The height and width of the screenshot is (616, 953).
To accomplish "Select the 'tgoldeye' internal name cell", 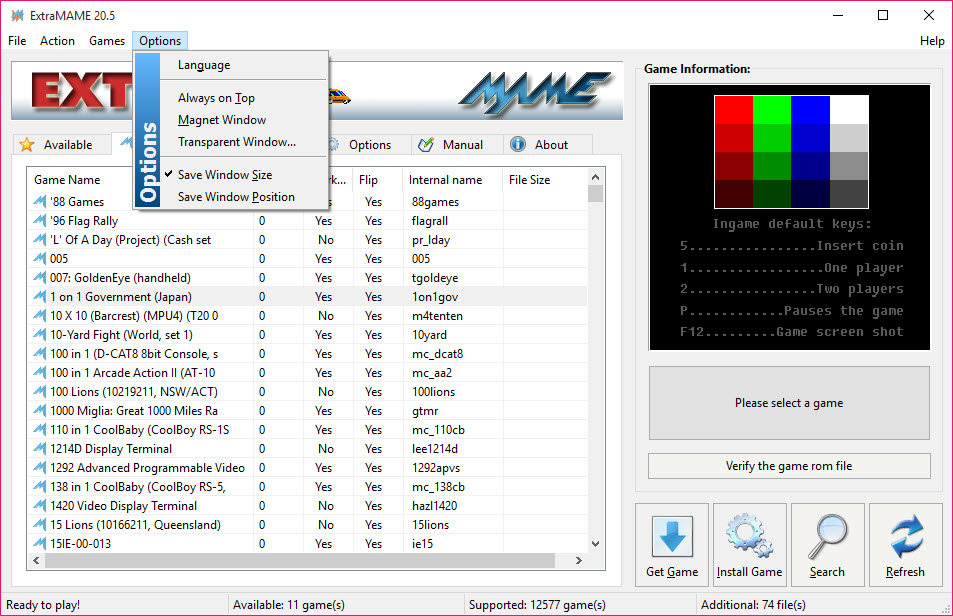I will click(x=435, y=278).
